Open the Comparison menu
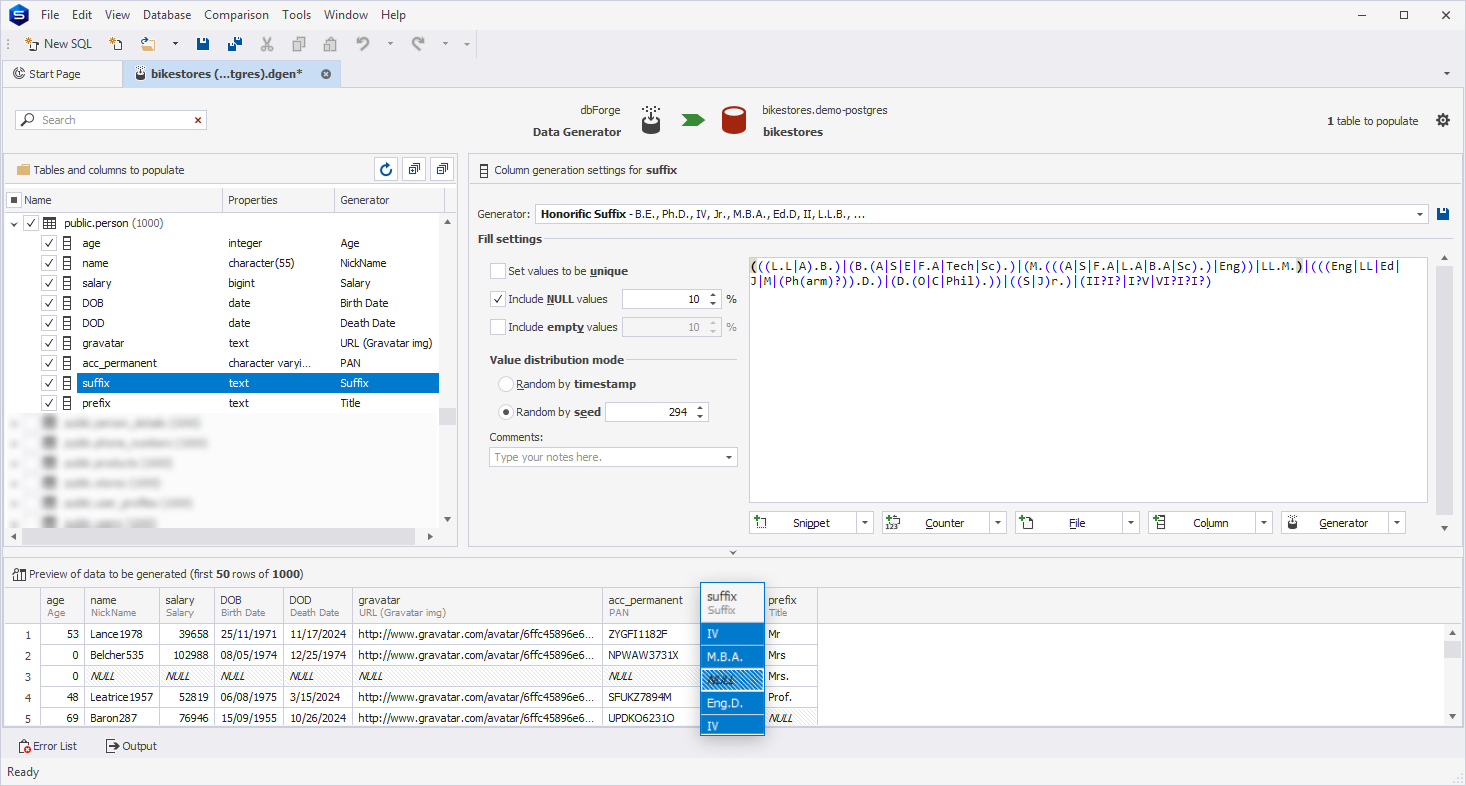This screenshot has width=1466, height=786. (236, 15)
